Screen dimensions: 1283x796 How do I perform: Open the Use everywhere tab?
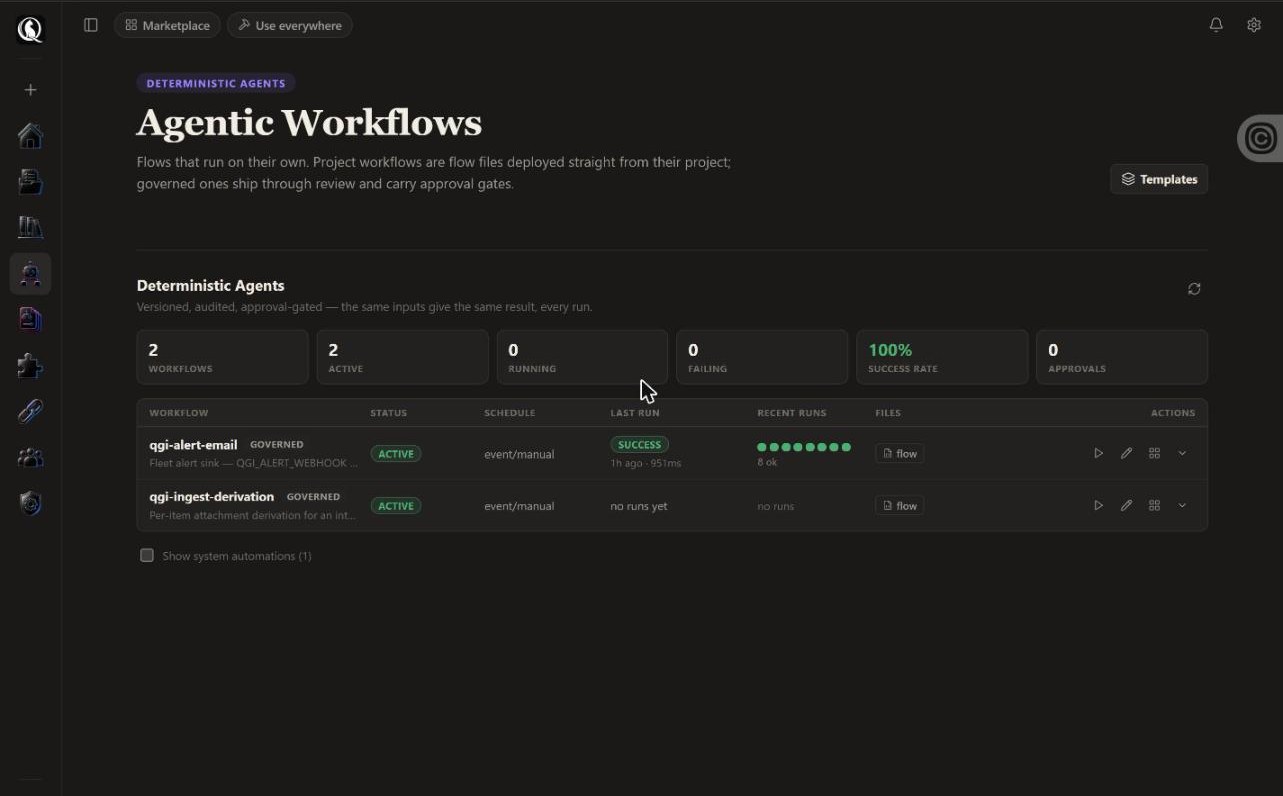click(290, 25)
